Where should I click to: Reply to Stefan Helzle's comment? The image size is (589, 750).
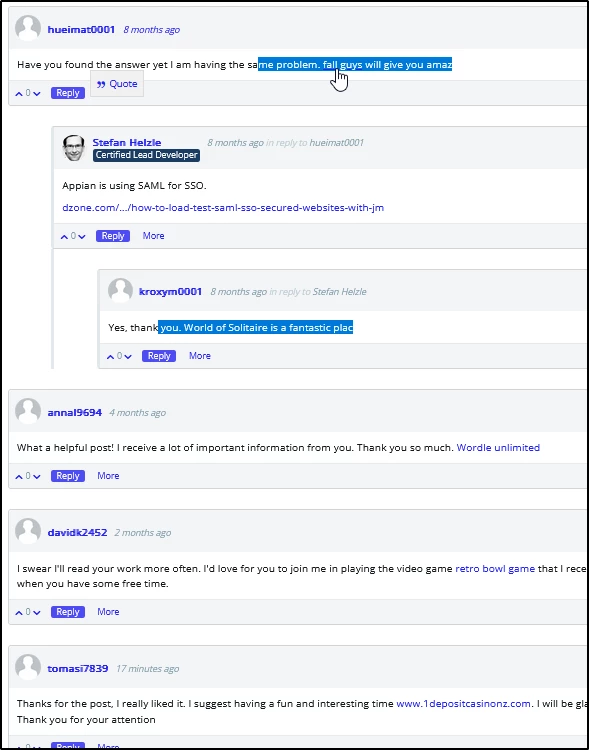[113, 236]
